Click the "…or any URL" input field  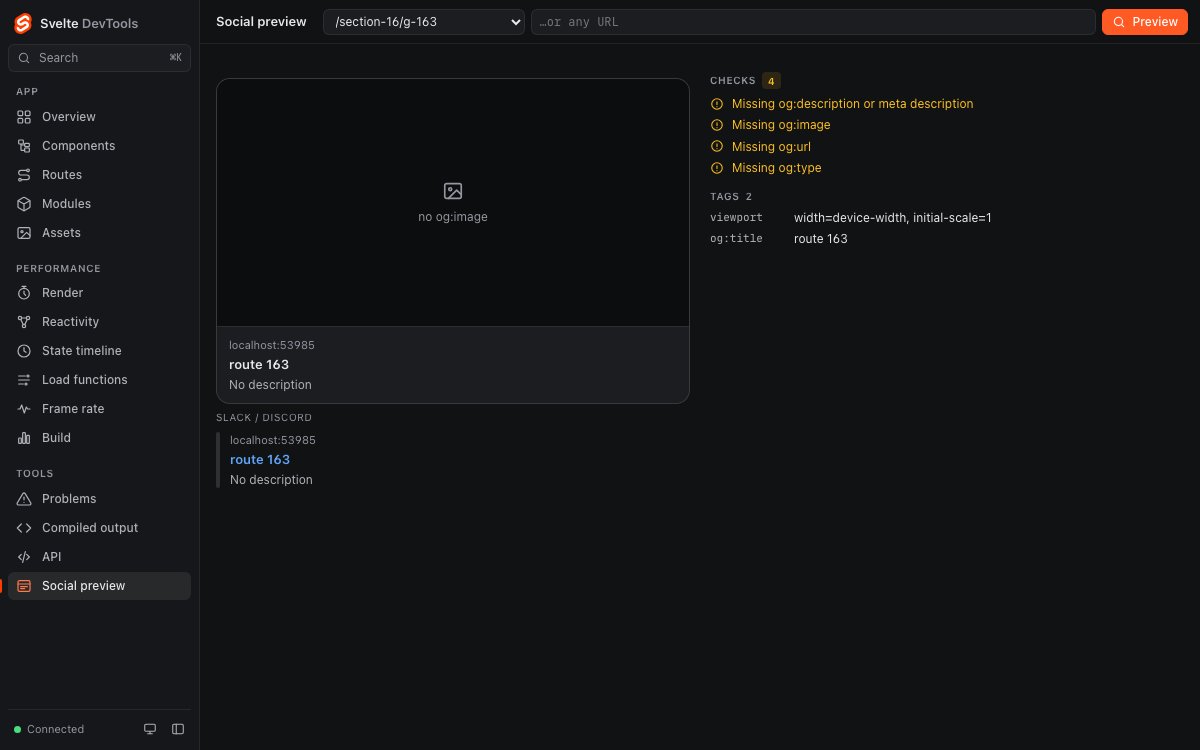coord(813,22)
